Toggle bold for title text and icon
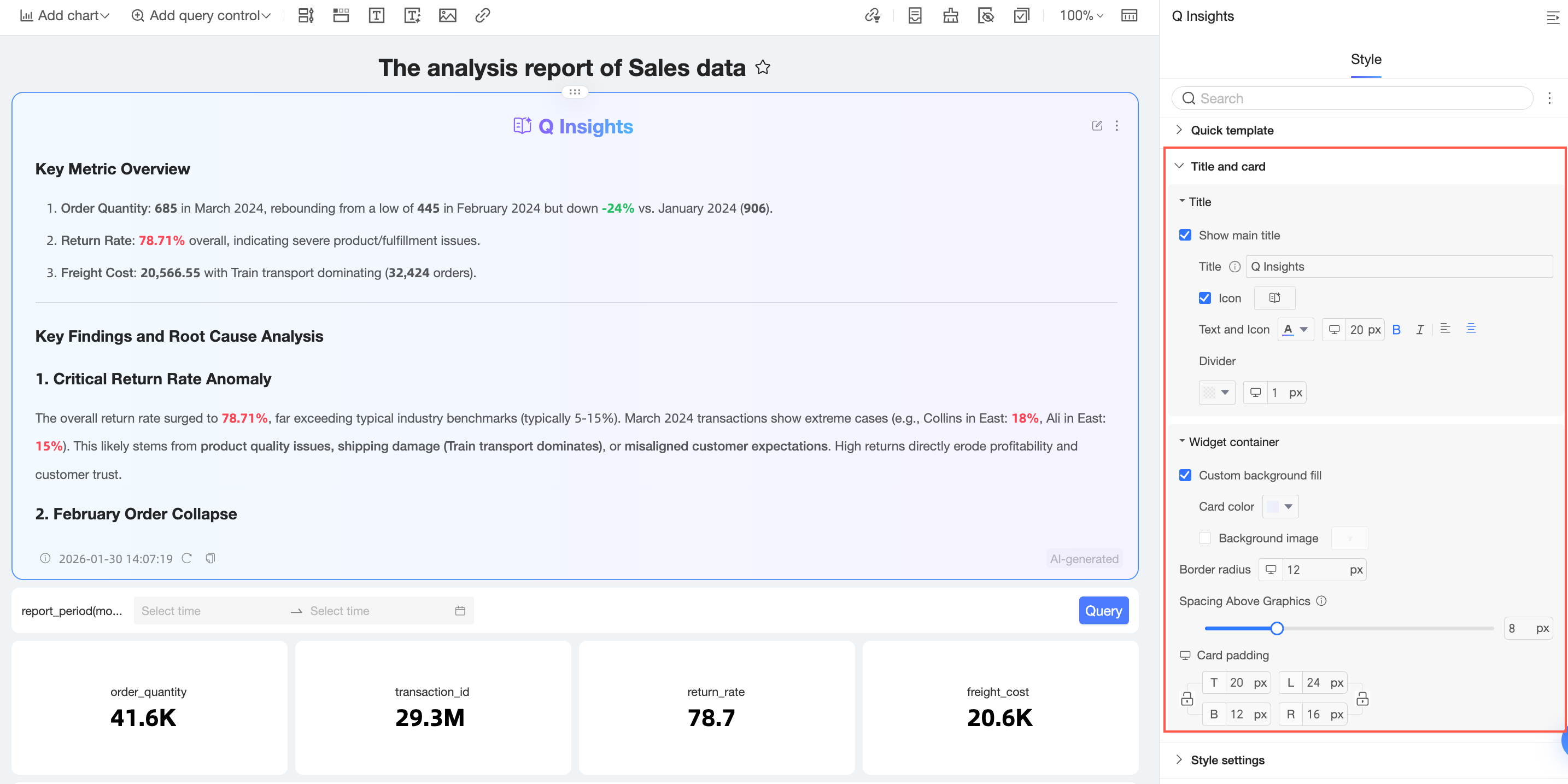The image size is (1568, 784). (1396, 329)
